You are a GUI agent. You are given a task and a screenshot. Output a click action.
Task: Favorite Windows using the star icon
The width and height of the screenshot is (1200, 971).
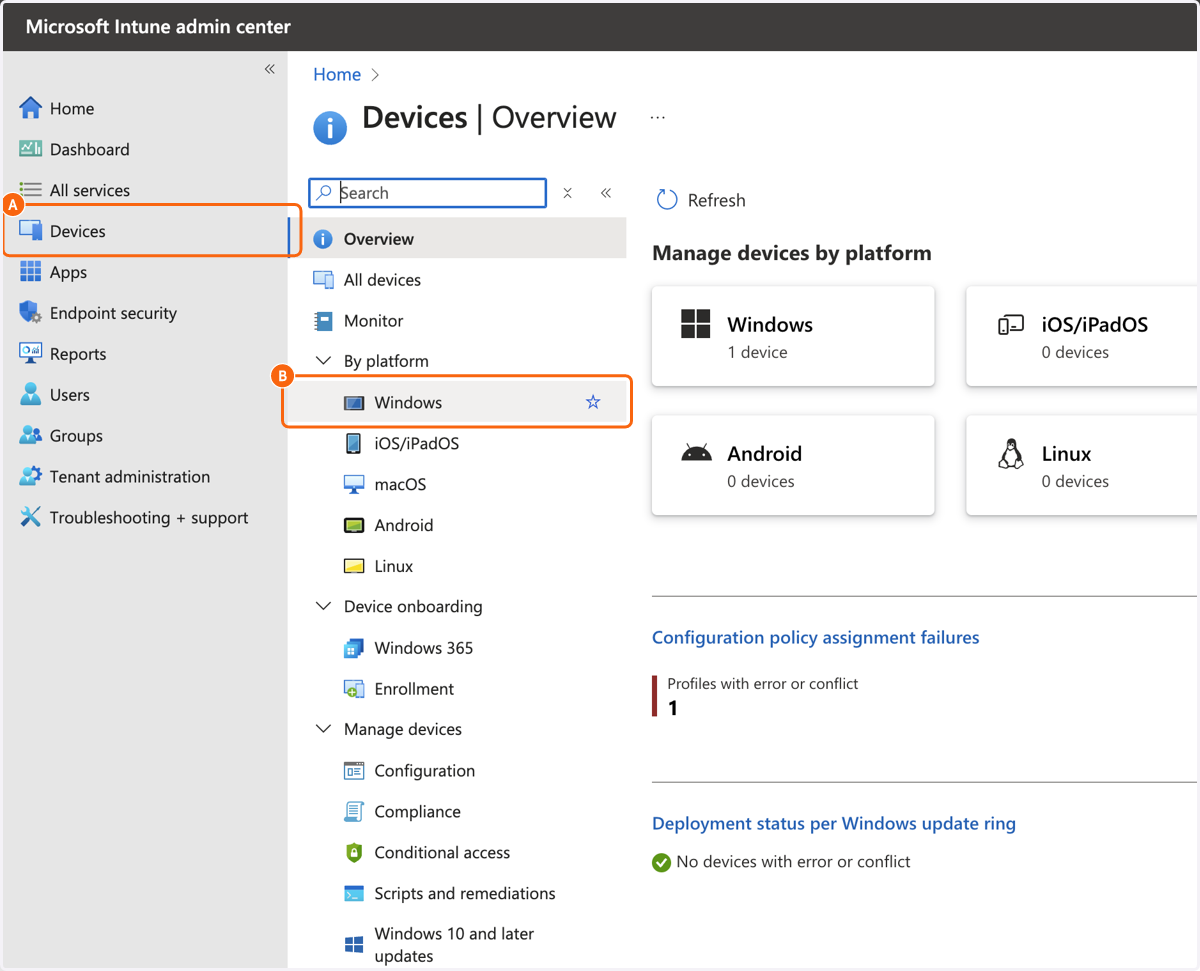click(x=593, y=402)
